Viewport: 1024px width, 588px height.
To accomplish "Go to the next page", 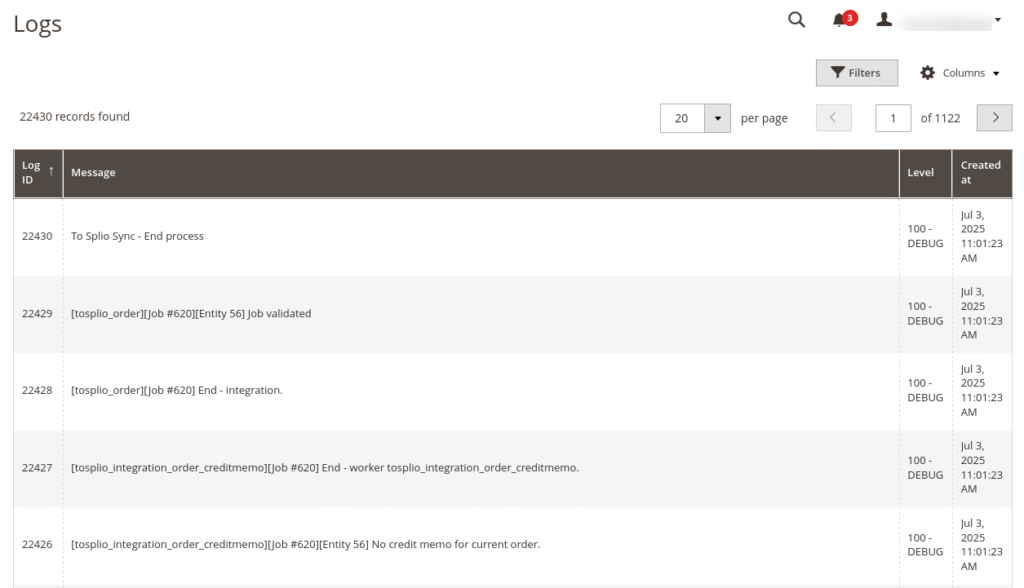I will (x=994, y=118).
